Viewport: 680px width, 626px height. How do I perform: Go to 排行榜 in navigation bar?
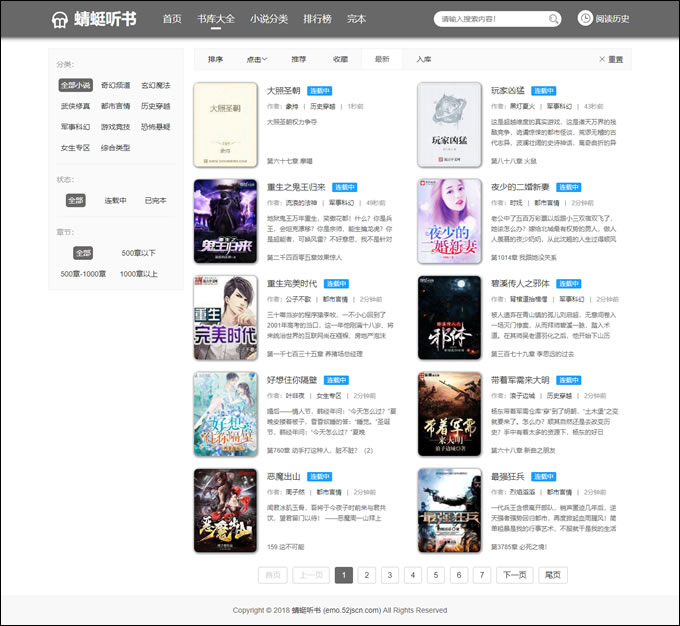point(317,19)
